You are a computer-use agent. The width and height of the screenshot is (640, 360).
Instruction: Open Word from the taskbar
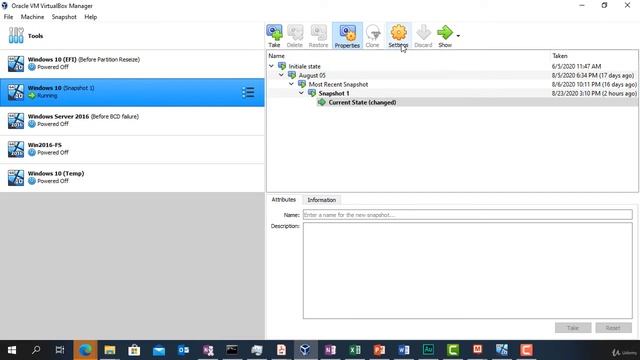point(404,350)
